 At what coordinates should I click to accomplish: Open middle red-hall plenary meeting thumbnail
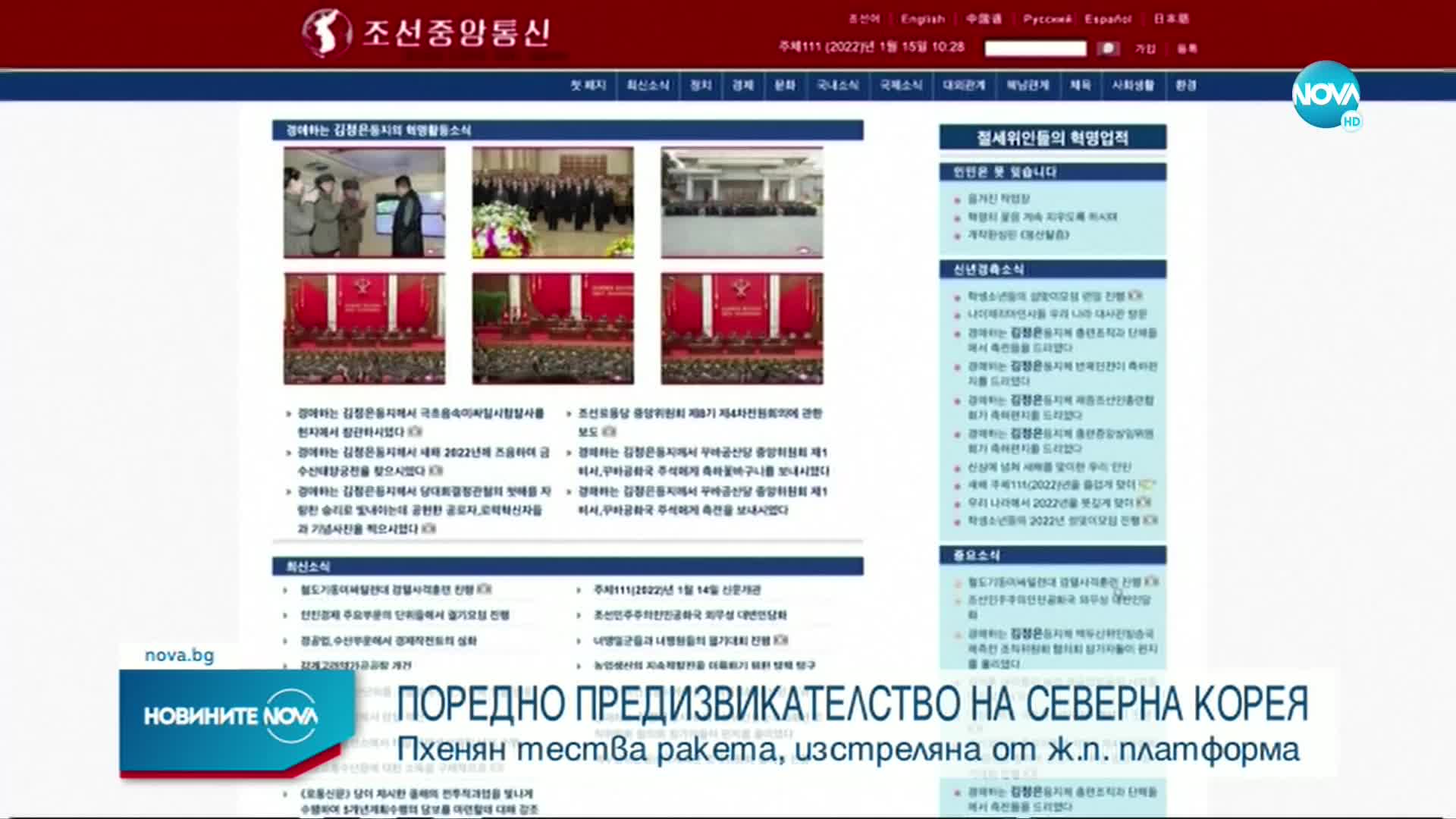[553, 328]
